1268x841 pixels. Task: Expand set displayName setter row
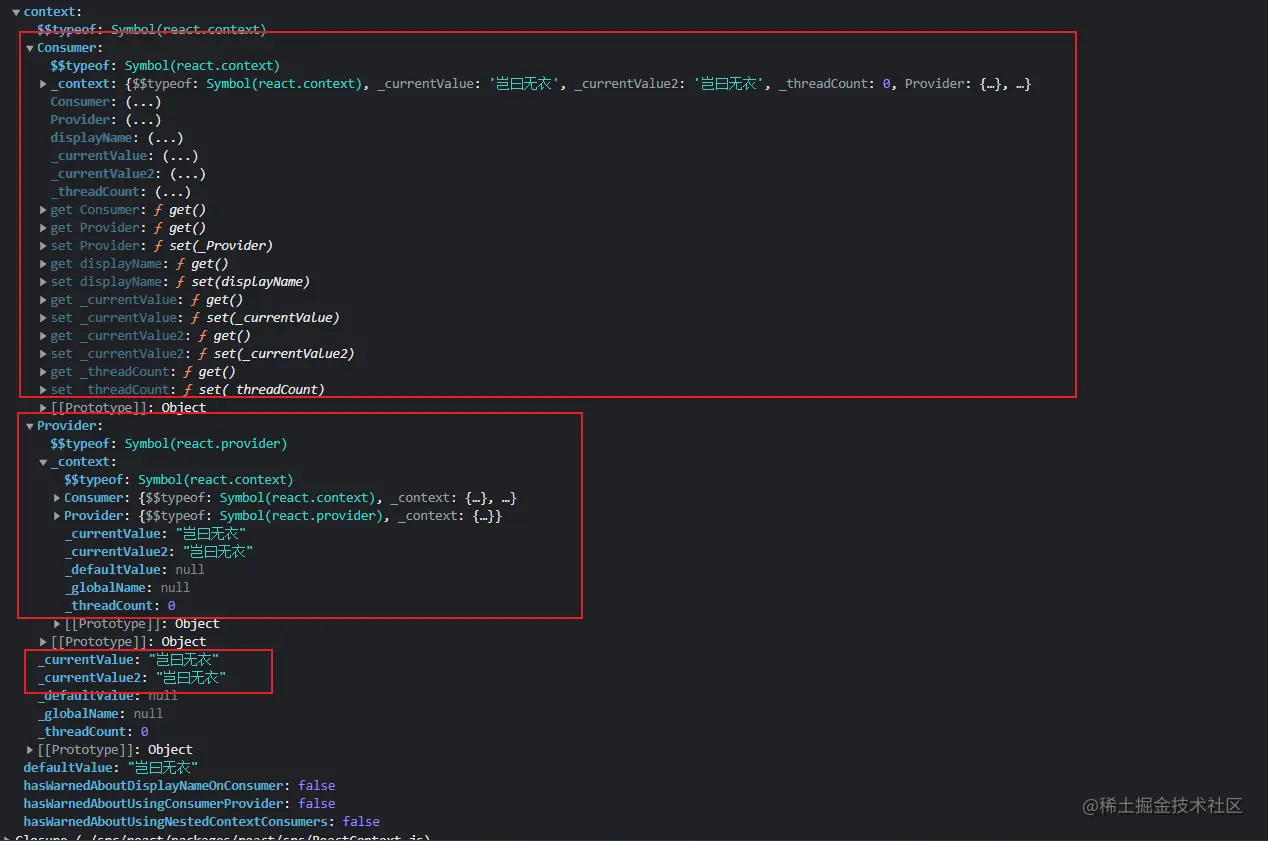pyautogui.click(x=43, y=282)
